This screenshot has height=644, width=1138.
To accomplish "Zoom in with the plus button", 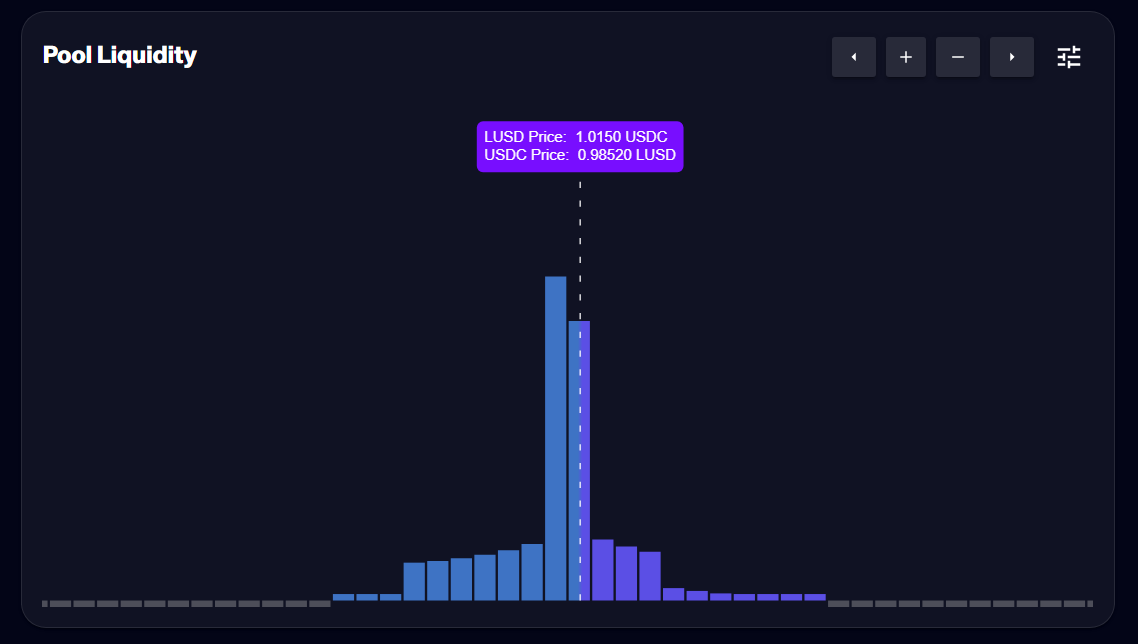I will tap(905, 57).
